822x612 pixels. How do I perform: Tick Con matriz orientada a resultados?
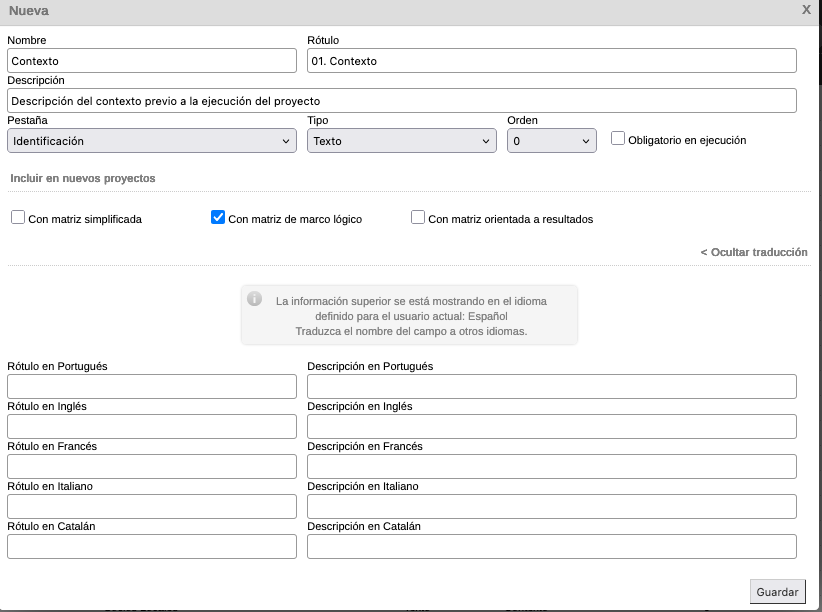tap(418, 217)
